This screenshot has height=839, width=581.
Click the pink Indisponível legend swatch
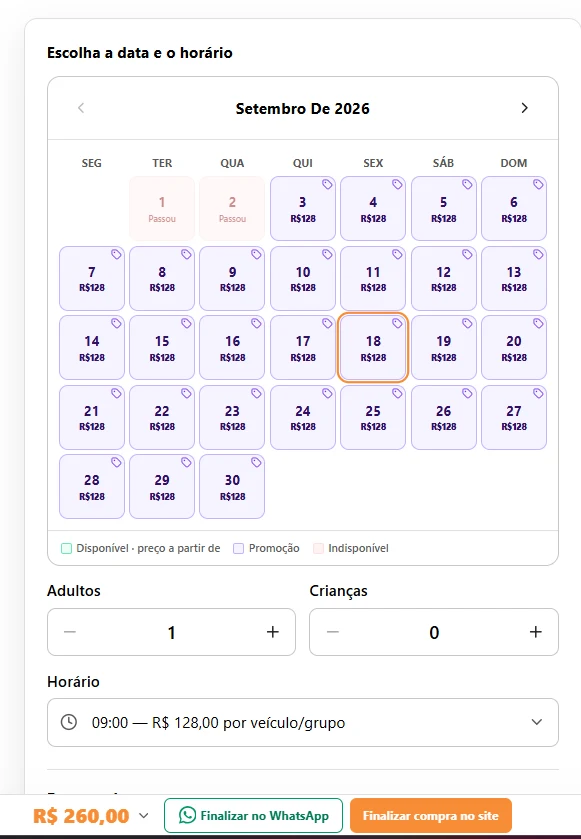coord(318,548)
